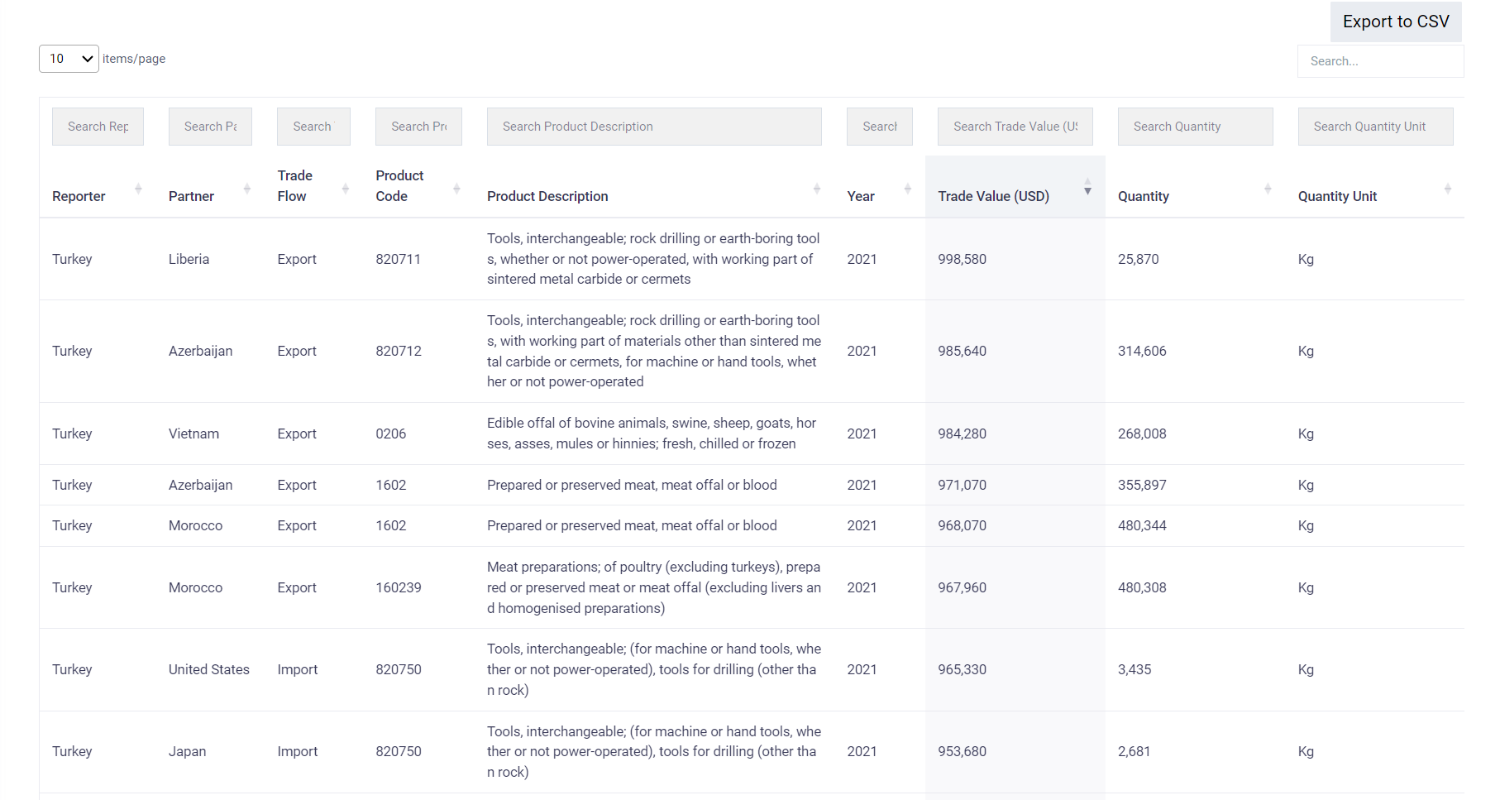Image resolution: width=1500 pixels, height=800 pixels.
Task: Sort by Reporter column sort icon
Action: point(138,188)
